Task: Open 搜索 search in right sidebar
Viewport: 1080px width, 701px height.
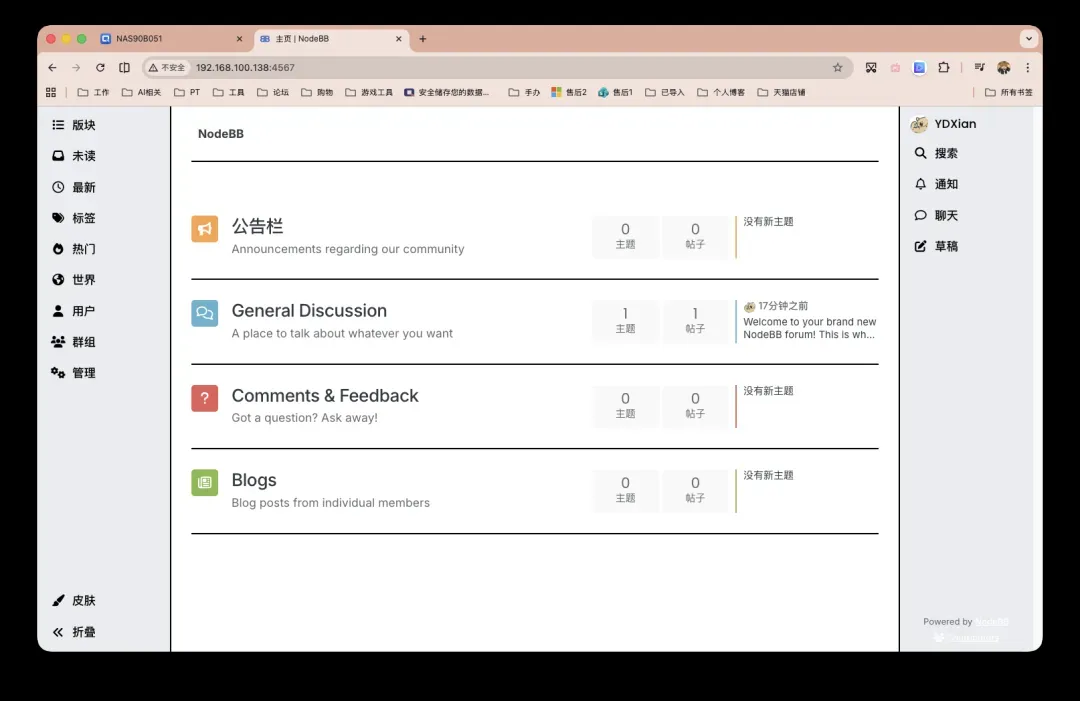Action: (936, 154)
